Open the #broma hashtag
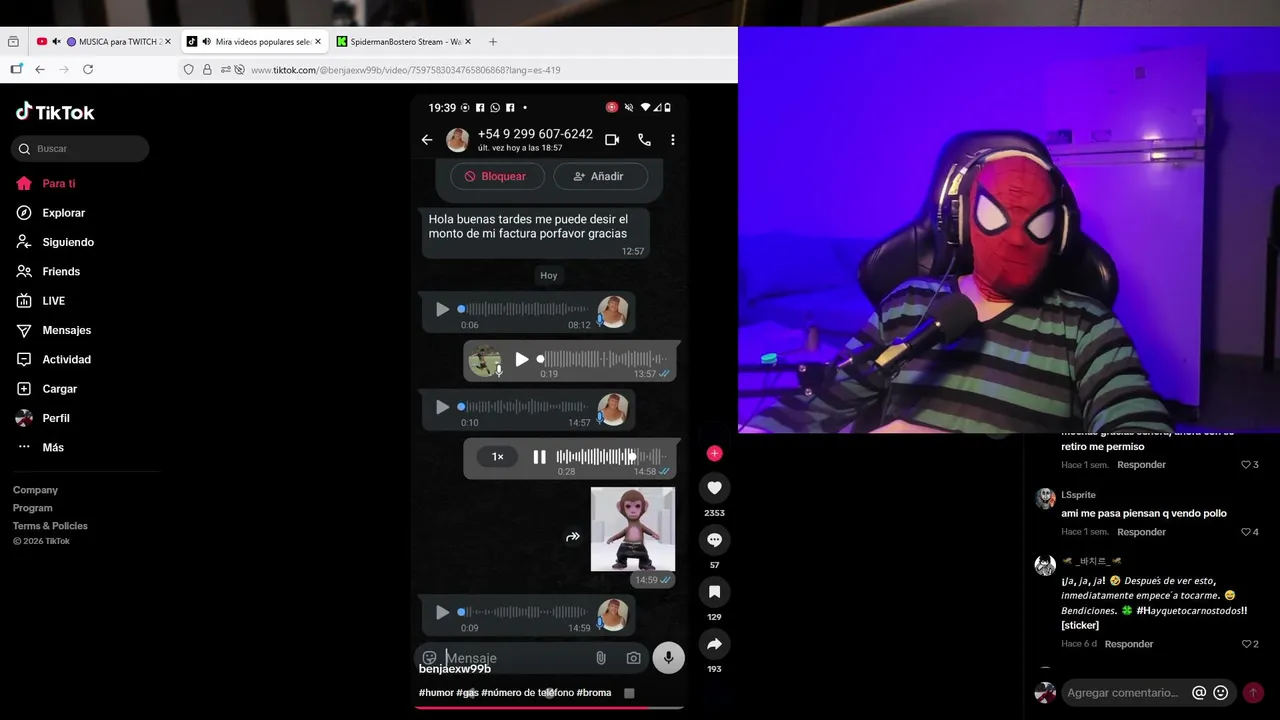This screenshot has height=720, width=1280. click(594, 693)
